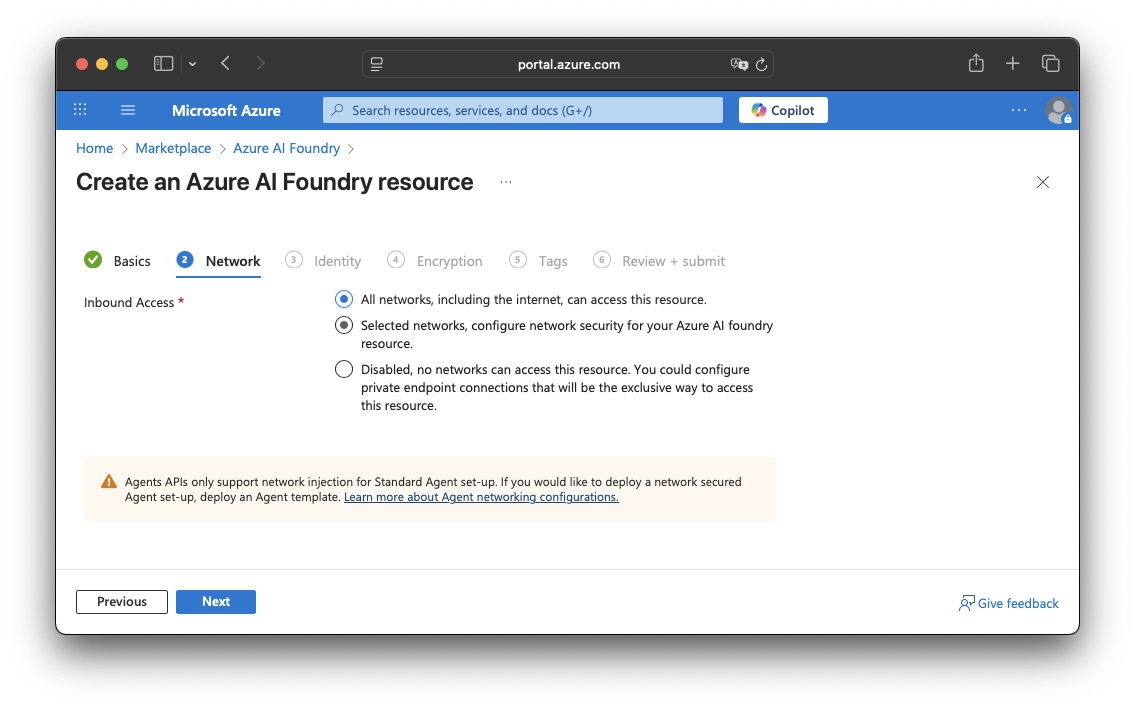Reload the page
The width and height of the screenshot is (1135, 708).
[761, 64]
